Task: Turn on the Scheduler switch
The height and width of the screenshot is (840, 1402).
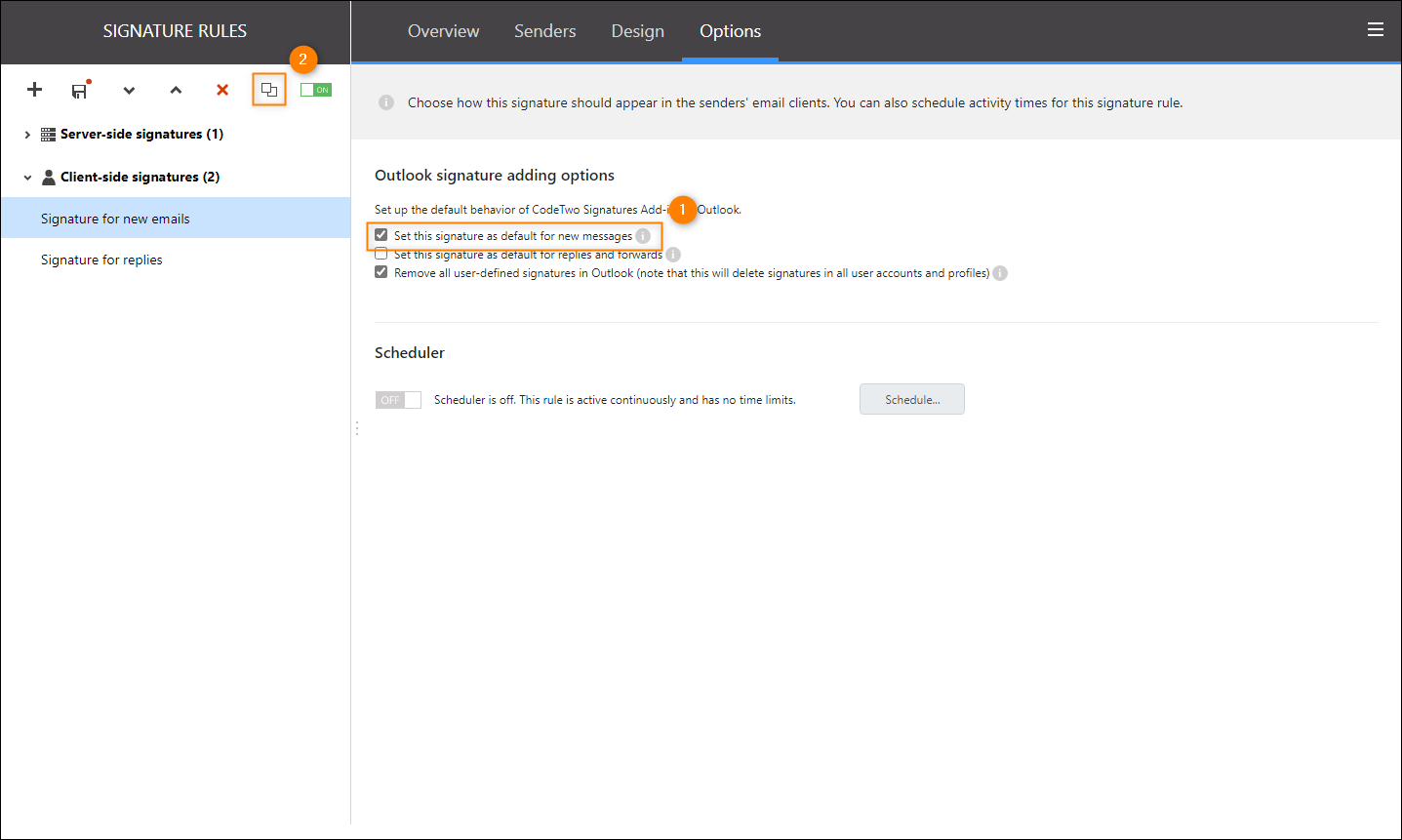Action: pyautogui.click(x=397, y=398)
